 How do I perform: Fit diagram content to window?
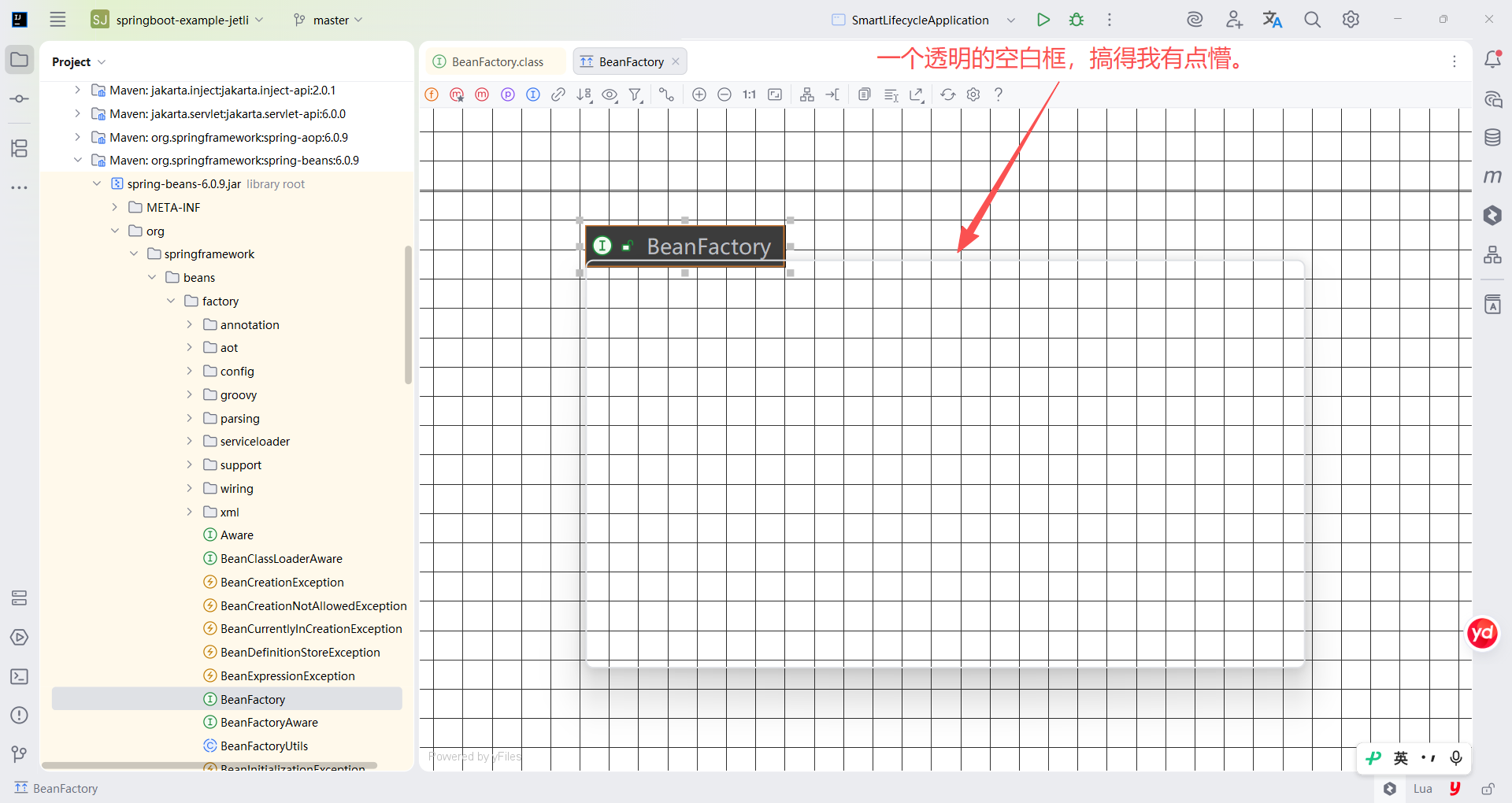pyautogui.click(x=775, y=94)
